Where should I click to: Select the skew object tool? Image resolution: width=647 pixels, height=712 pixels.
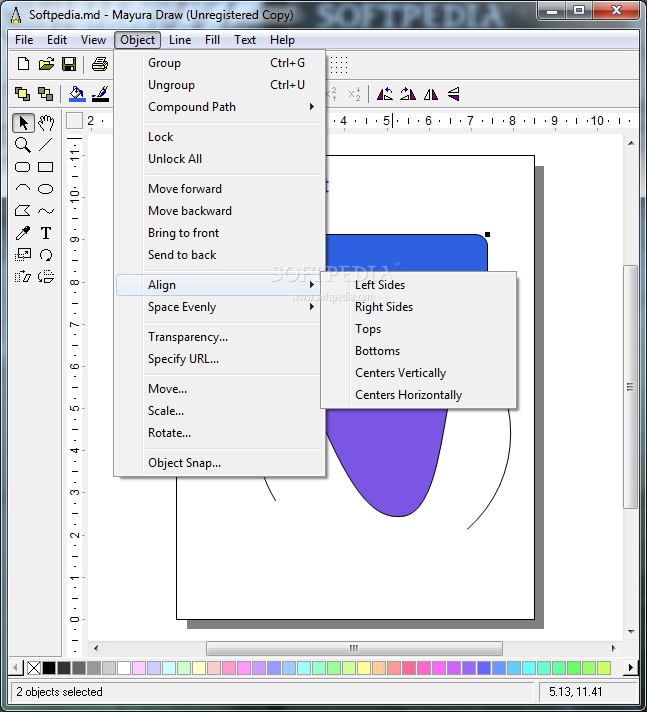(23, 277)
